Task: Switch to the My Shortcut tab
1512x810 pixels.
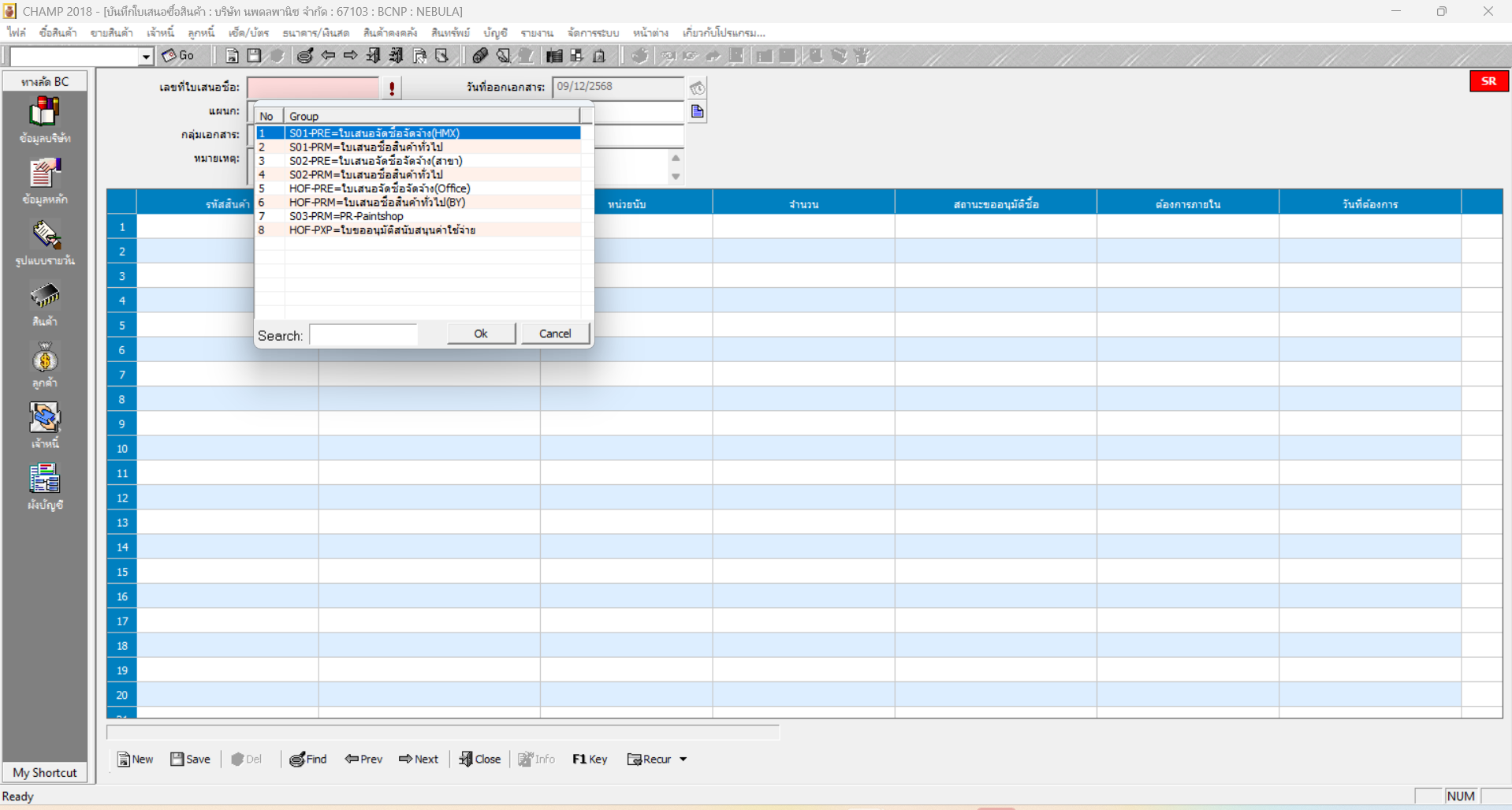Action: [x=45, y=773]
